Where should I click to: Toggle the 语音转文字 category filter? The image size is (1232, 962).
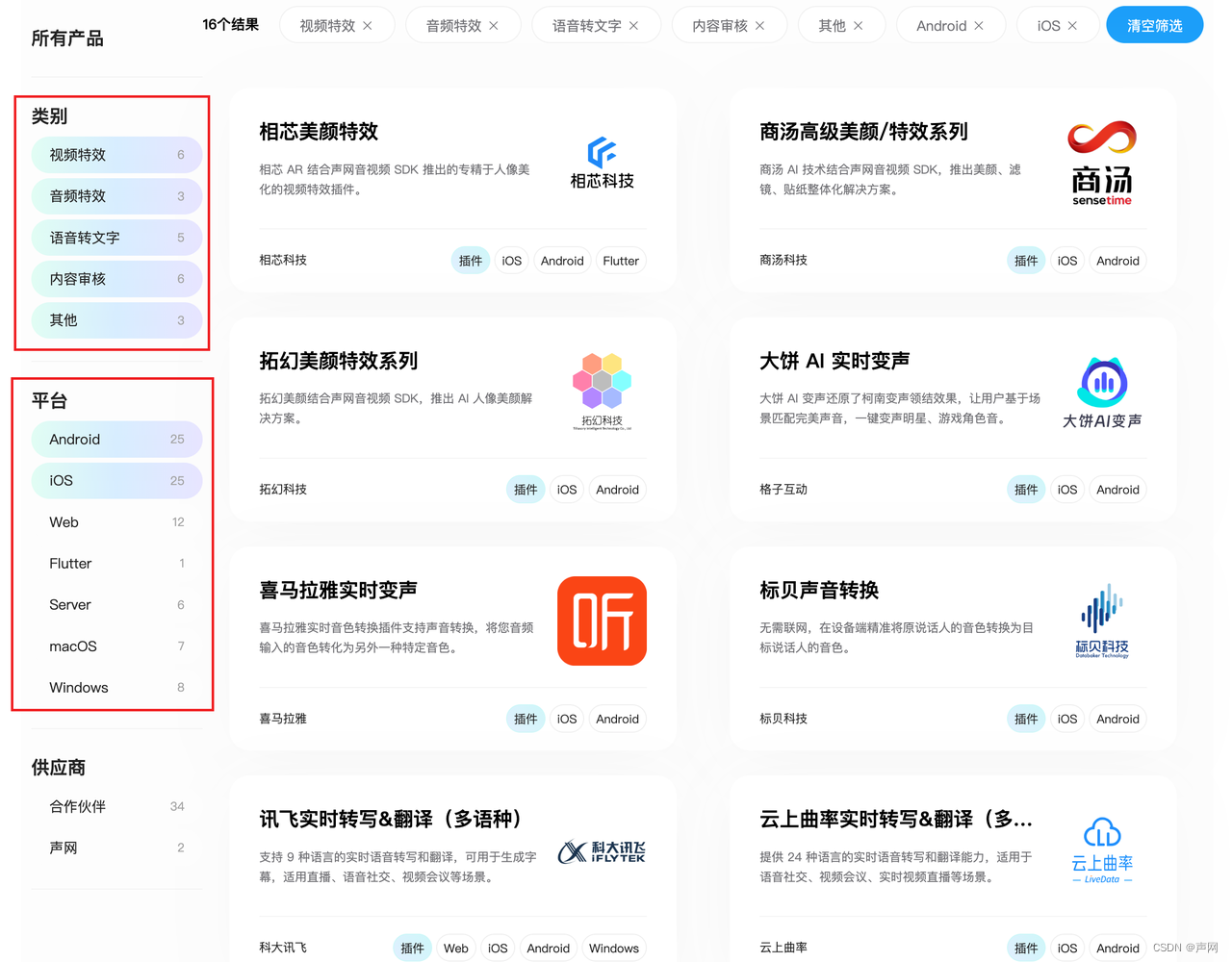point(116,238)
